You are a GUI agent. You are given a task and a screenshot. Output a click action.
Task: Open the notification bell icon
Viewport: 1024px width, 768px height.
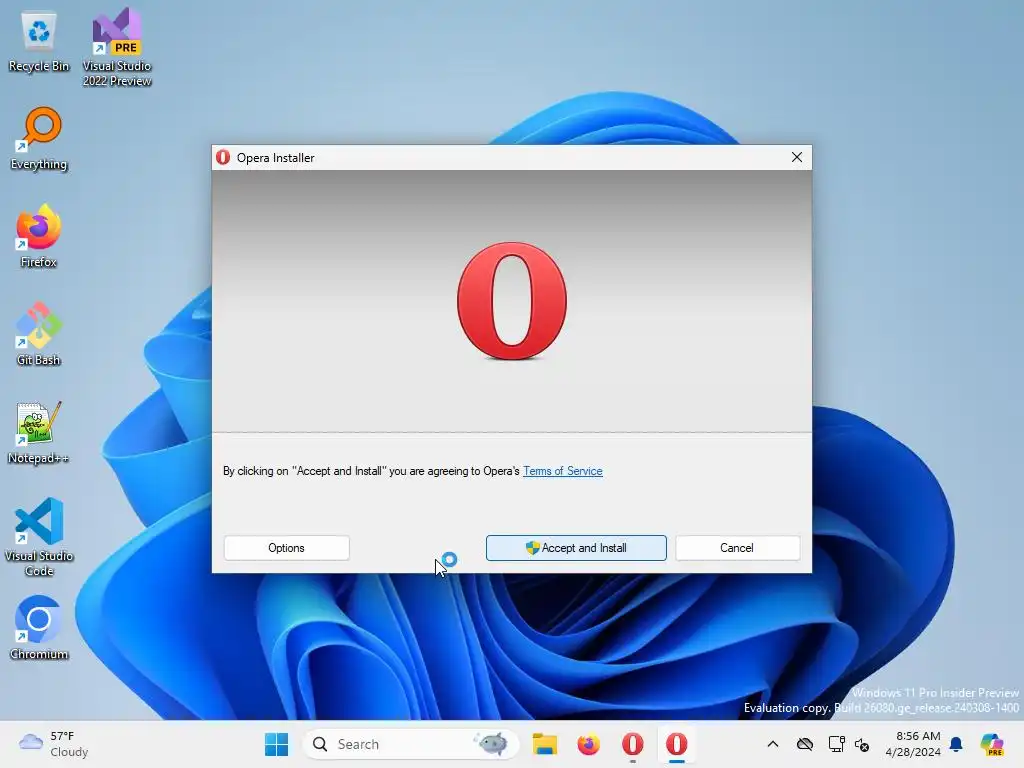956,744
